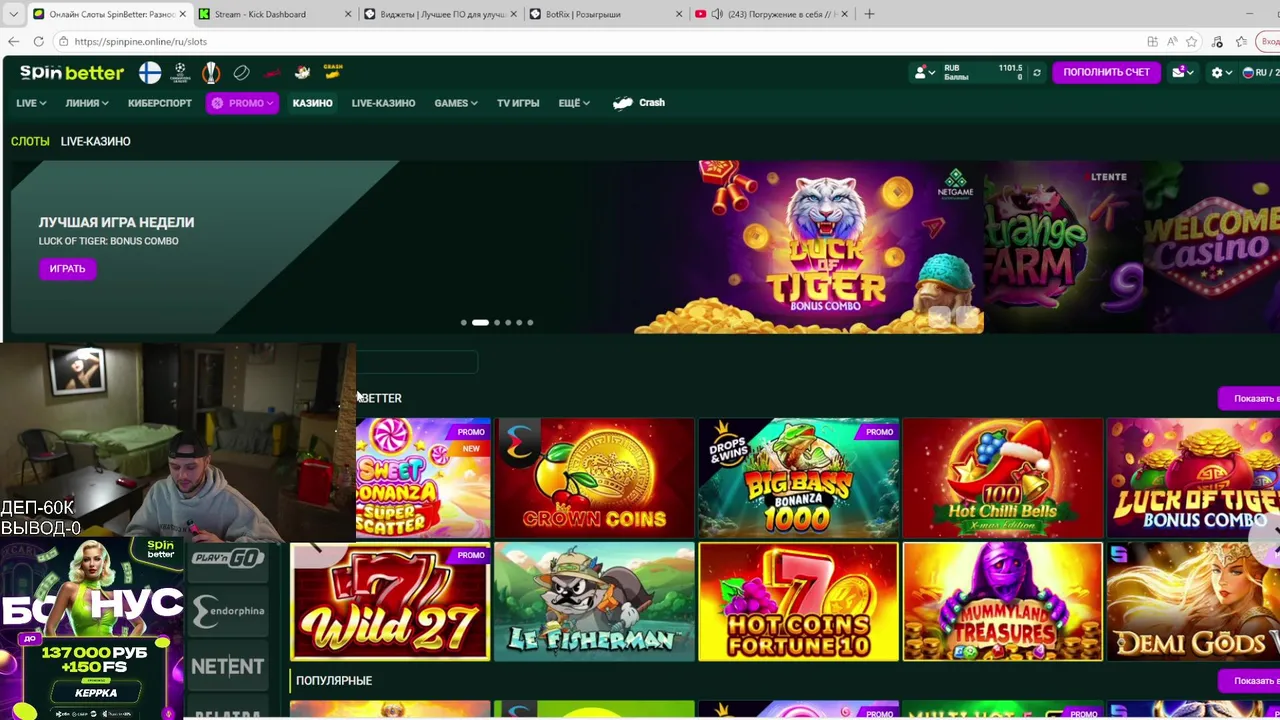Open the Europa League trophy icon
Viewport: 1280px width, 720px height.
[211, 72]
